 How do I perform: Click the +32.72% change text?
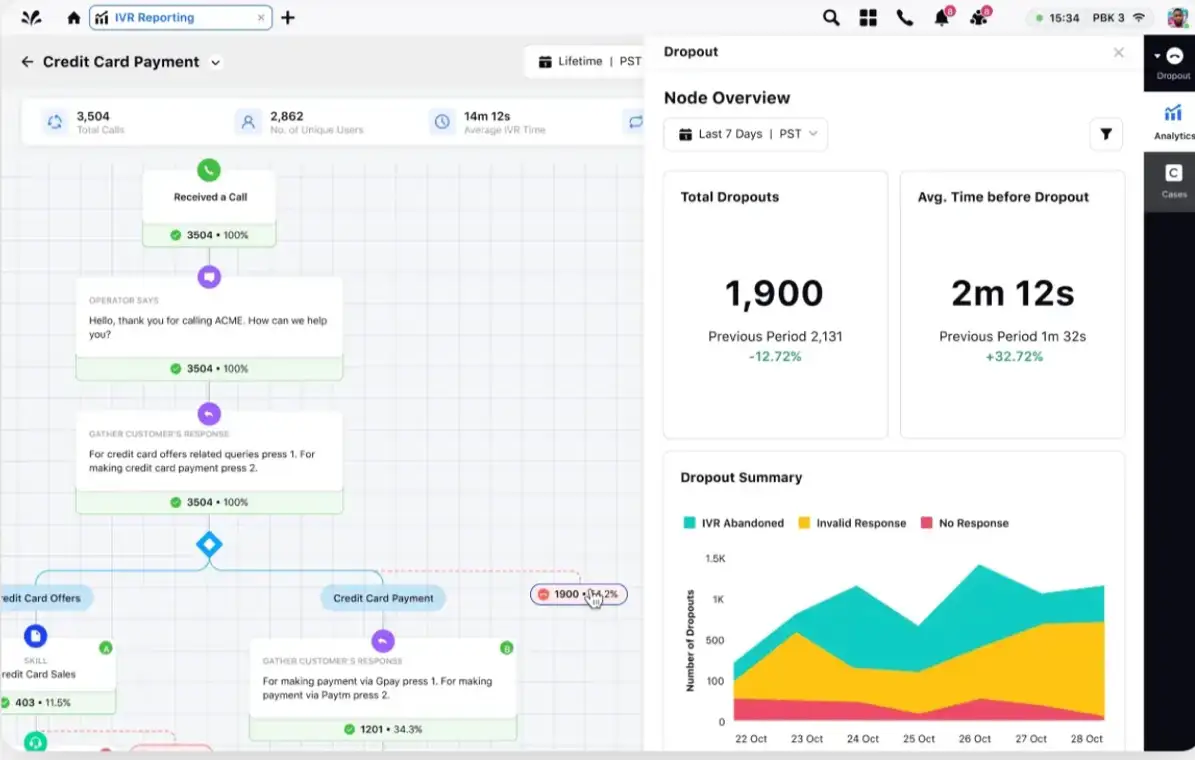1014,357
